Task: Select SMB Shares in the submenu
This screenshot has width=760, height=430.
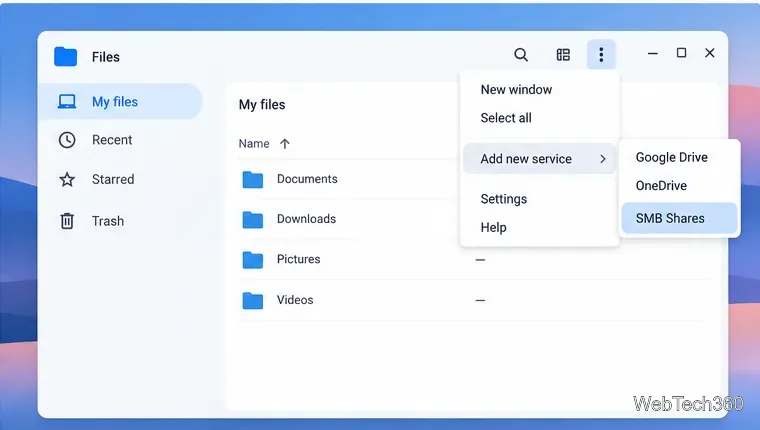Action: pyautogui.click(x=679, y=218)
